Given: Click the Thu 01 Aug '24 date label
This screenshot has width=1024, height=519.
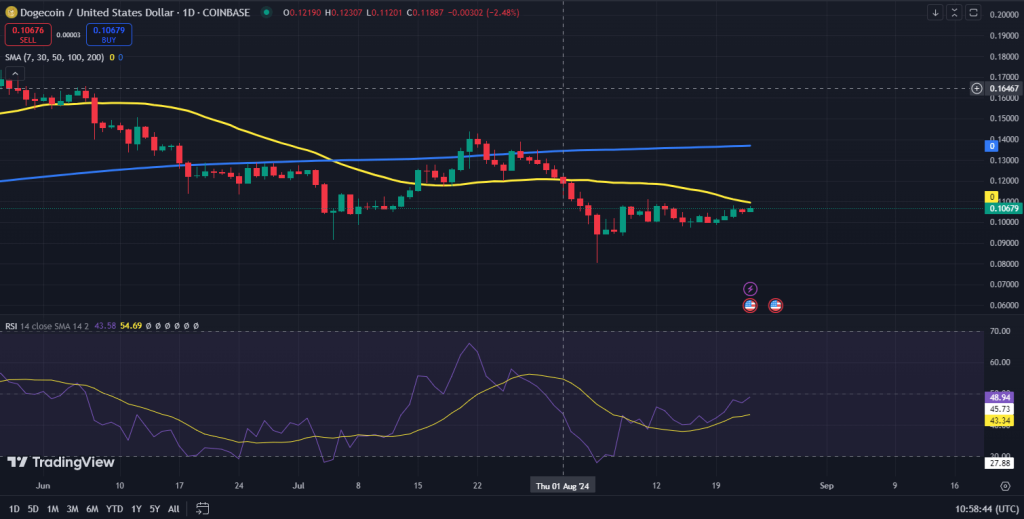Looking at the screenshot, I should coord(562,486).
